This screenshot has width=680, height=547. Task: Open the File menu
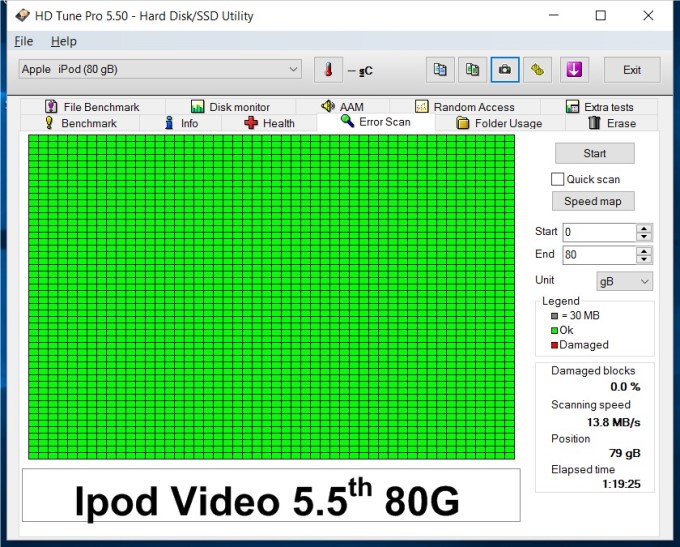(x=24, y=41)
